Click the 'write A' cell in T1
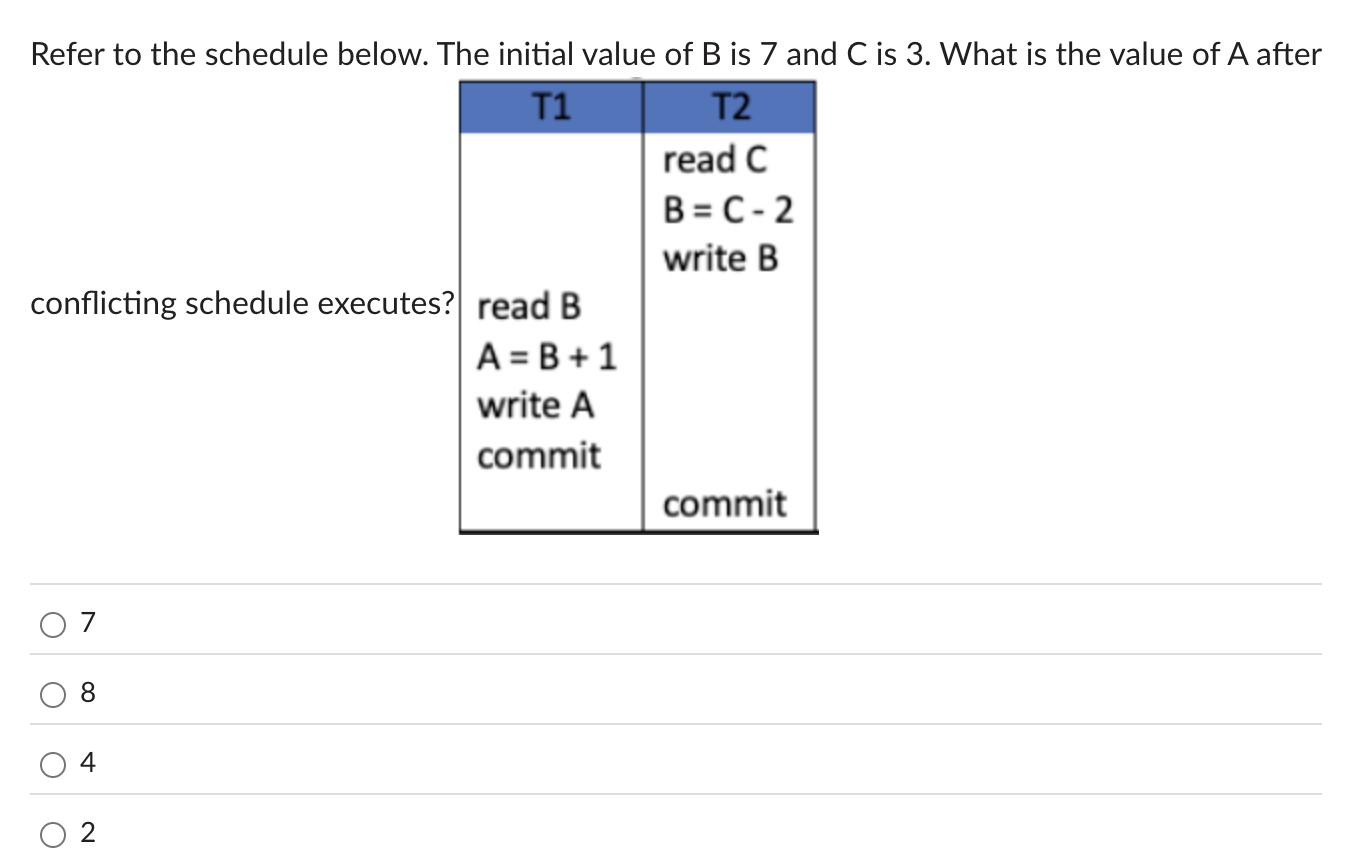Viewport: 1350px width, 868px height. 535,406
